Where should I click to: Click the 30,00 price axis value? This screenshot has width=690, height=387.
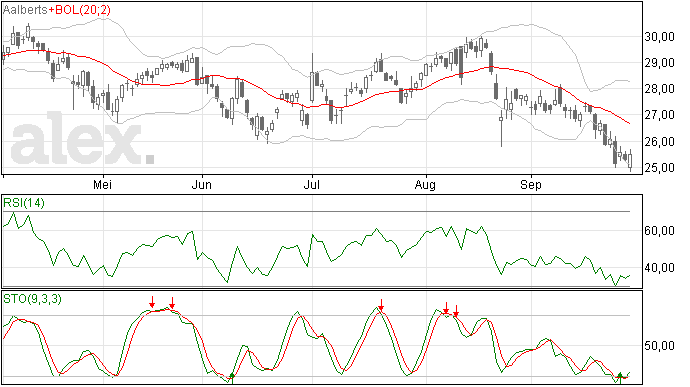point(660,37)
